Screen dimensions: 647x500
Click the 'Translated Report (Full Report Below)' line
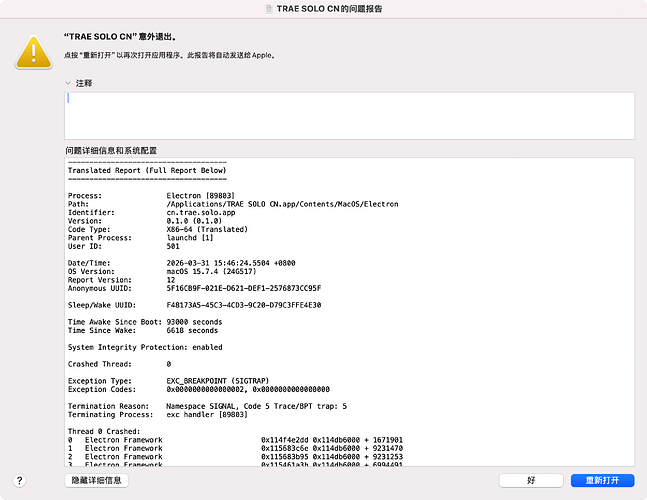tap(147, 170)
